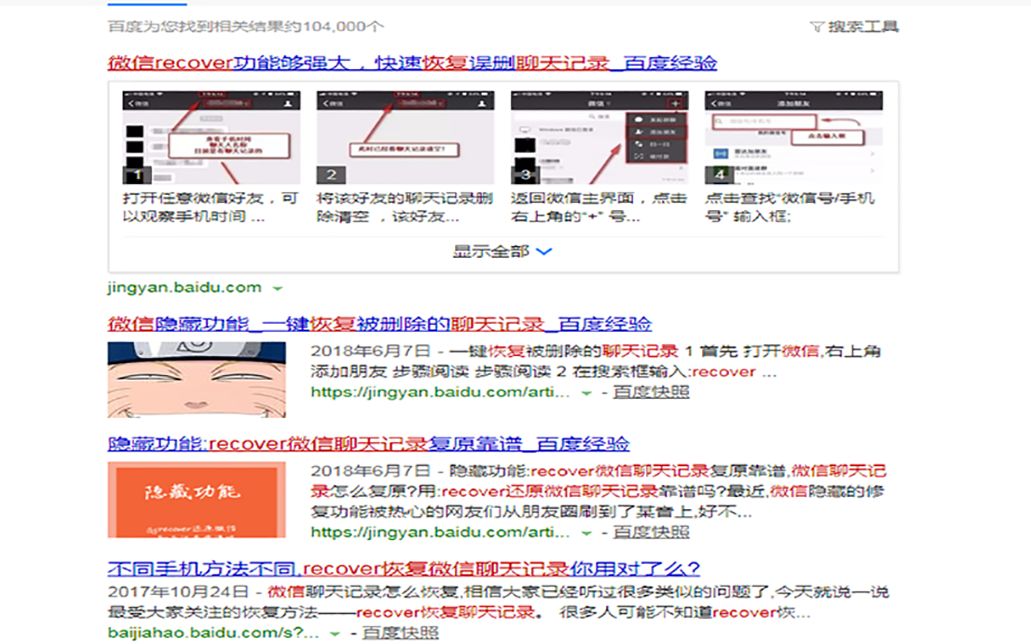
Task: Click the jingyan.baidu.com source URL
Action: click(x=185, y=287)
